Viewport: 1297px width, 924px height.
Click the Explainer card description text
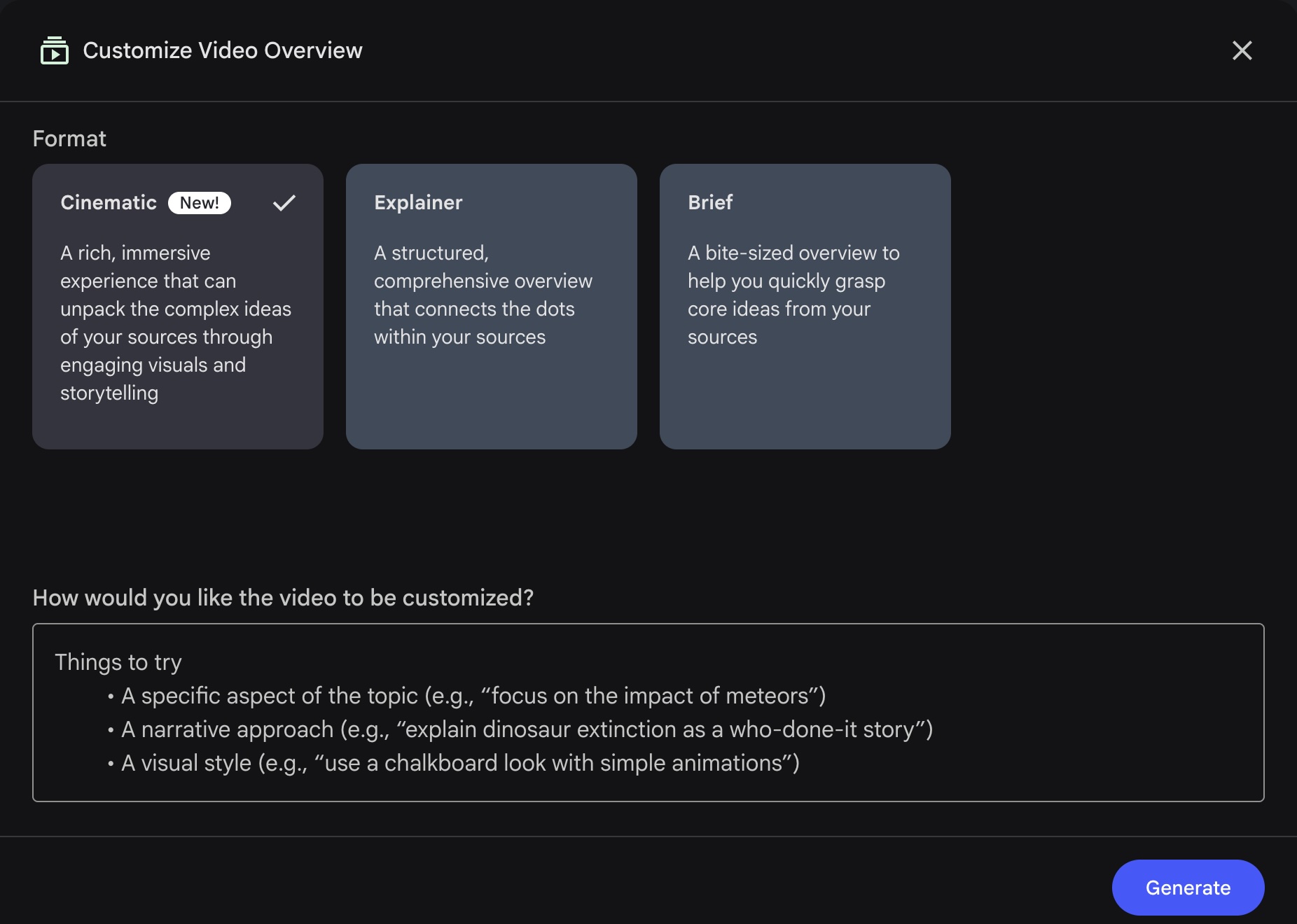coord(483,294)
